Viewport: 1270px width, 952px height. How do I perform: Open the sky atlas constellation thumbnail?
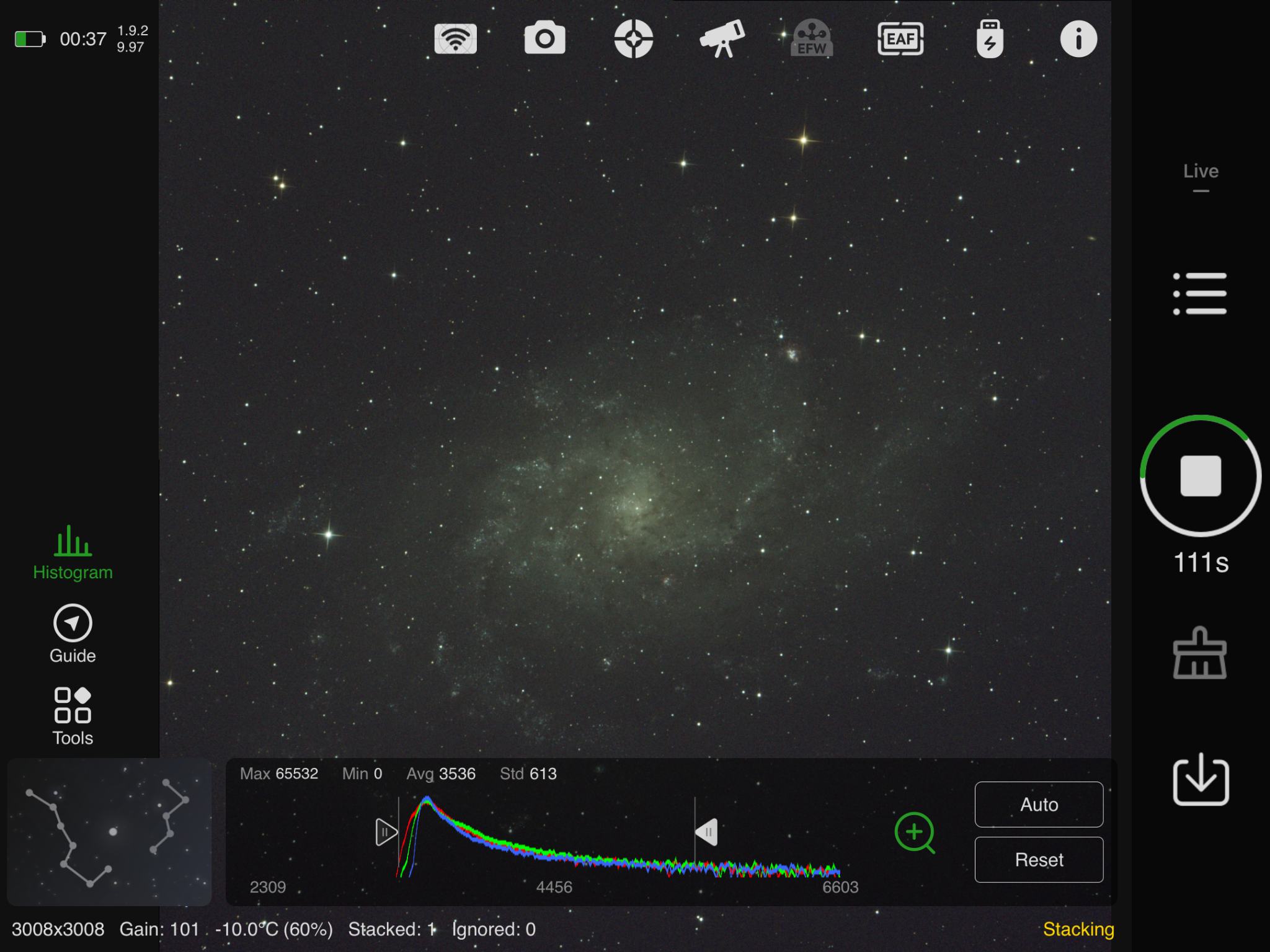click(x=109, y=832)
